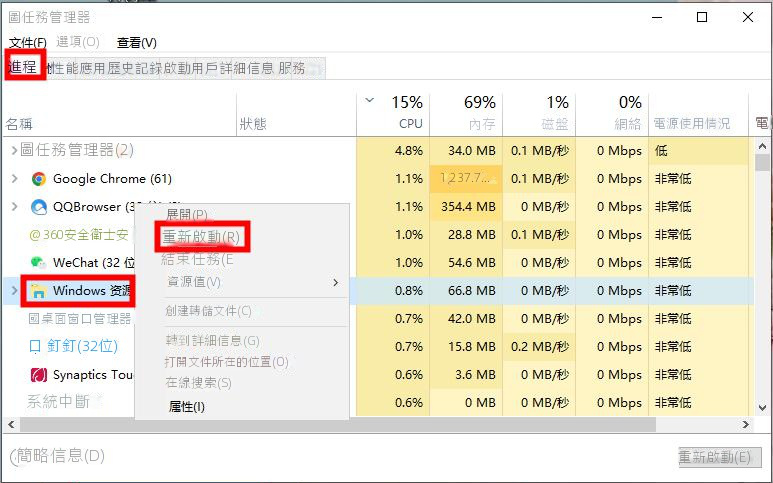Click the 釘釘(32位) process icon

[x=35, y=347]
